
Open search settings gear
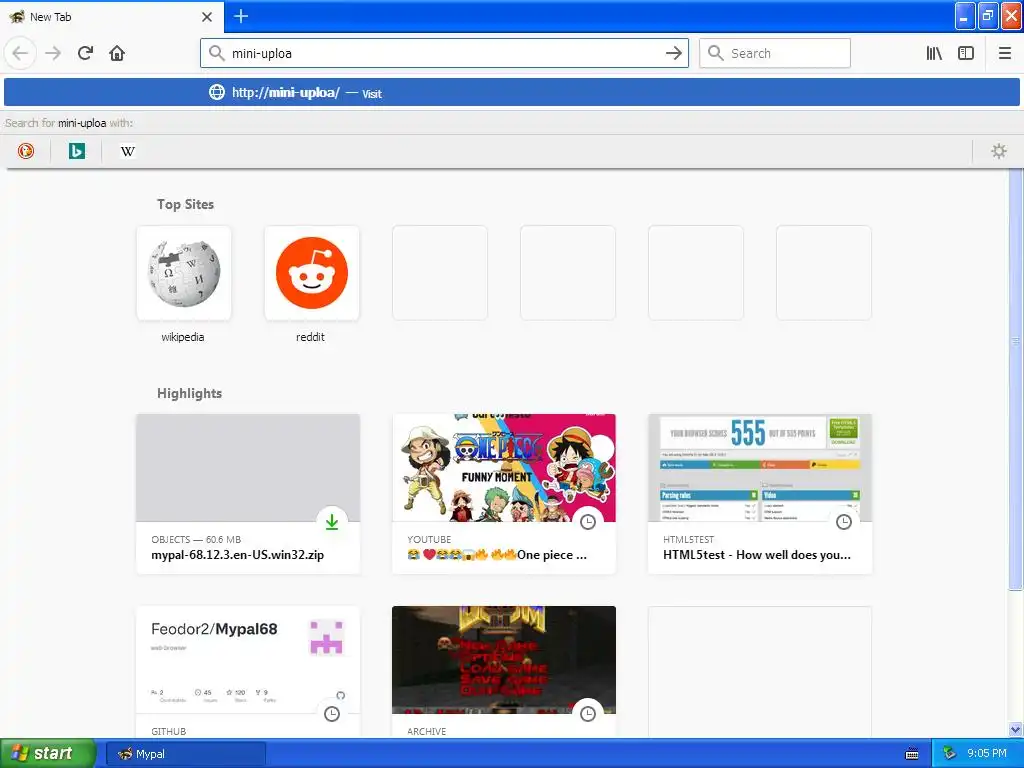click(999, 152)
